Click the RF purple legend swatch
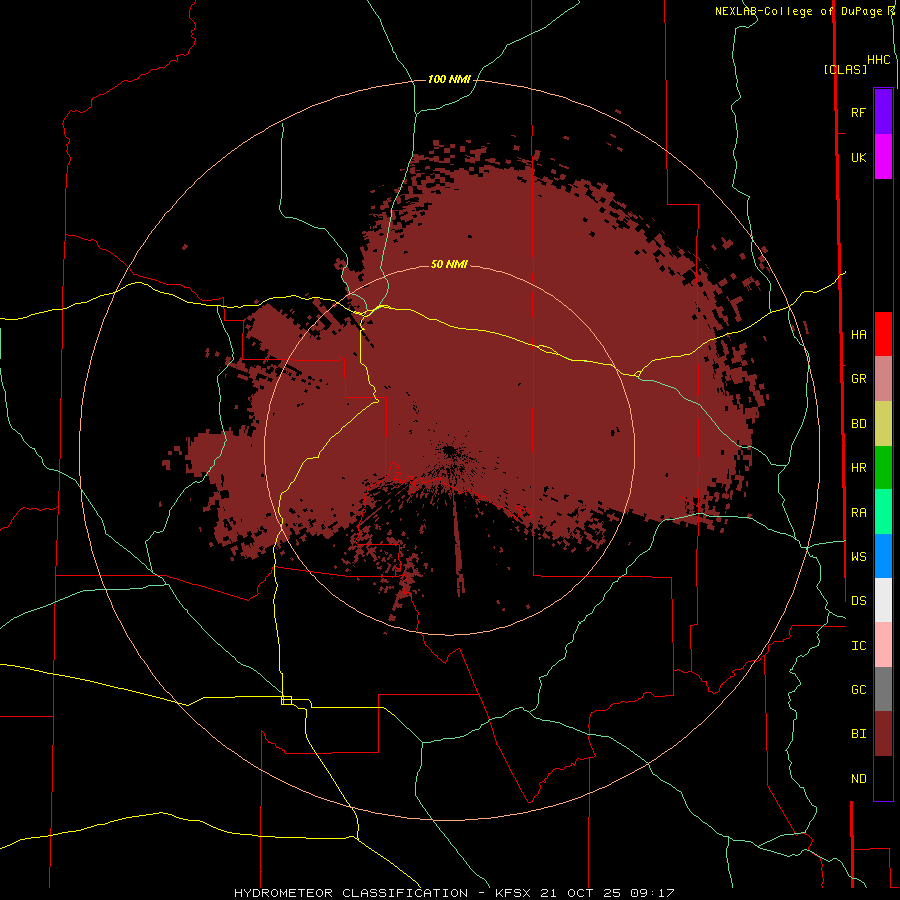 (x=883, y=112)
